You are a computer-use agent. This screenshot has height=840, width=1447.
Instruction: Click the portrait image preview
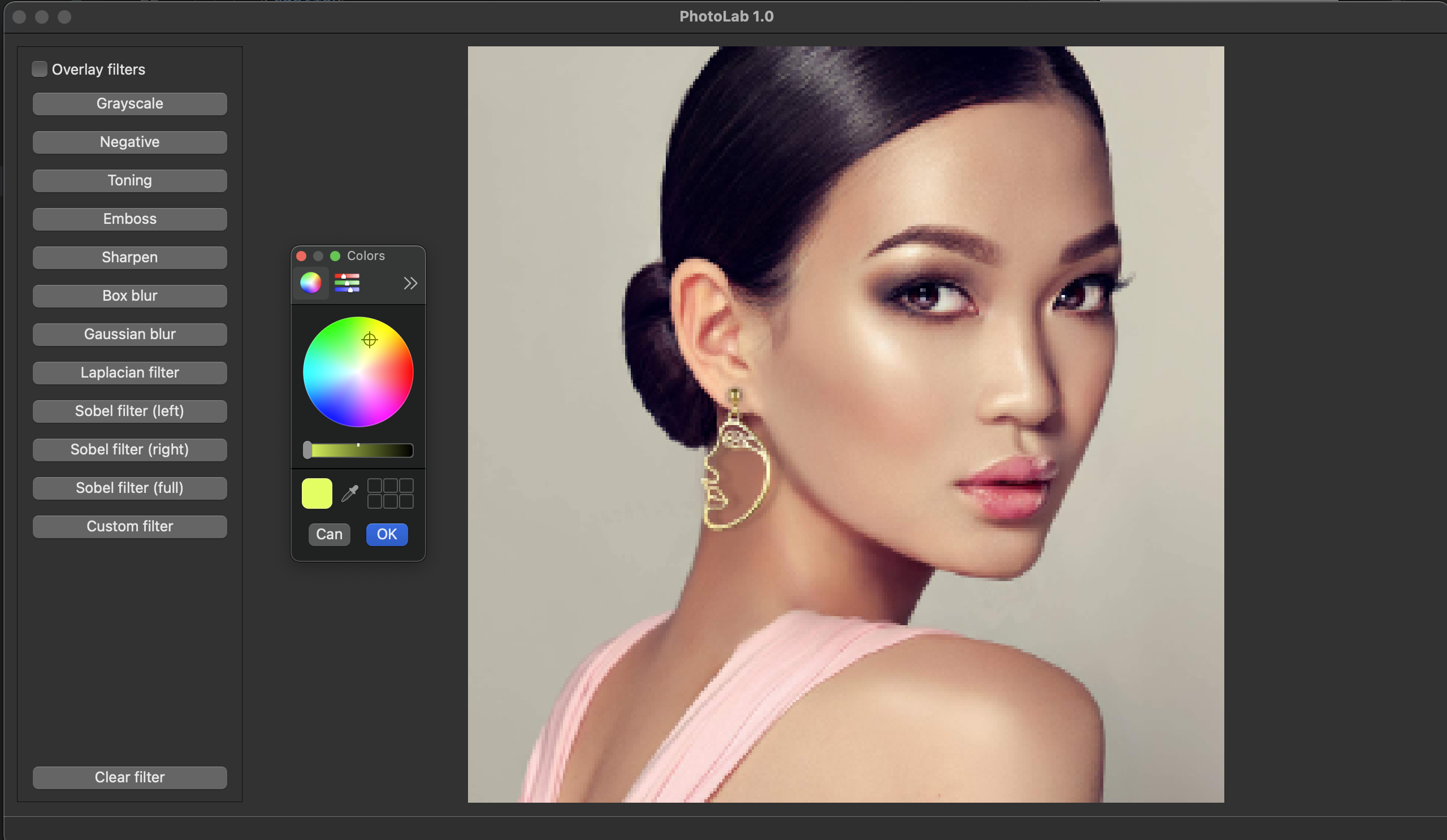tap(845, 425)
